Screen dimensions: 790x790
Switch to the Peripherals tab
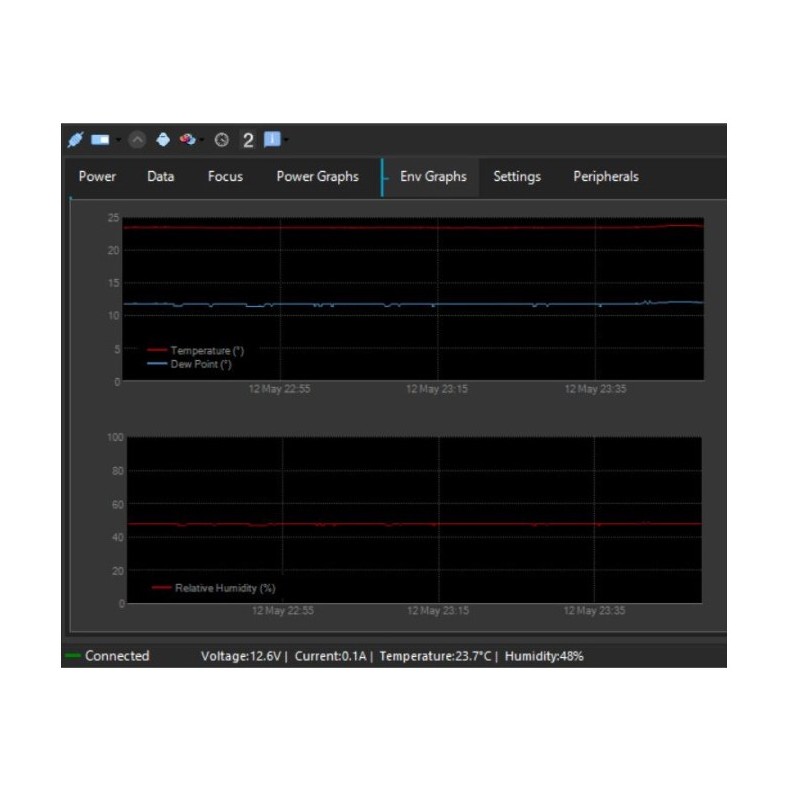[x=605, y=177]
